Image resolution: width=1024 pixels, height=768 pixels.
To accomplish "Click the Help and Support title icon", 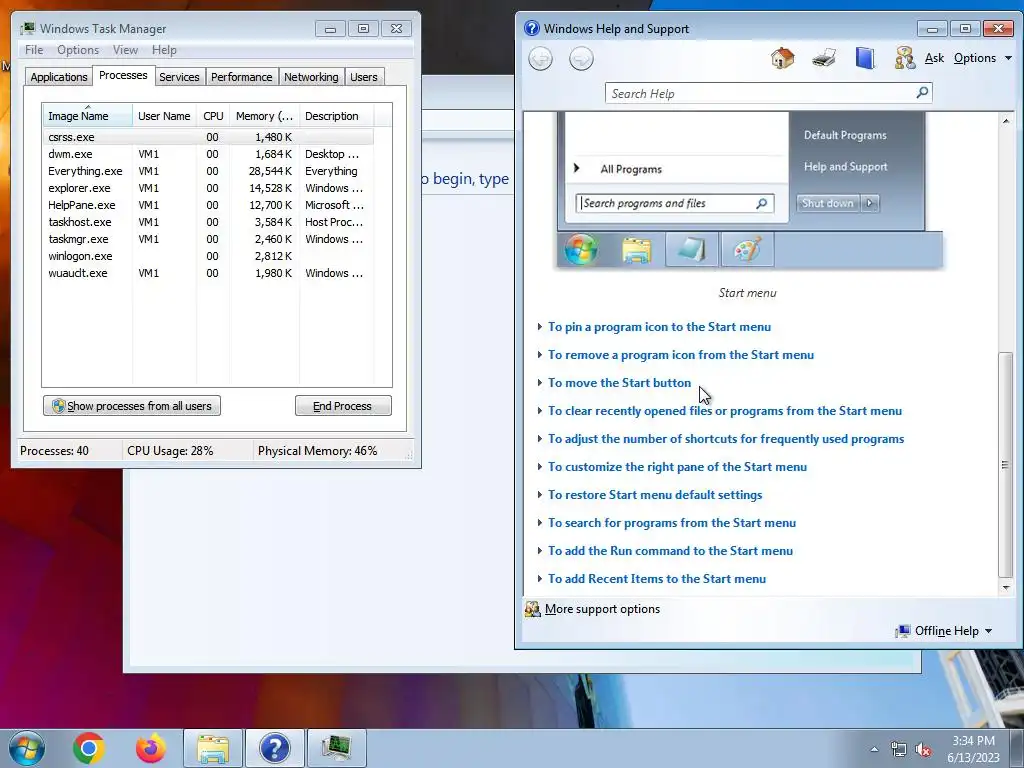I will pos(532,29).
